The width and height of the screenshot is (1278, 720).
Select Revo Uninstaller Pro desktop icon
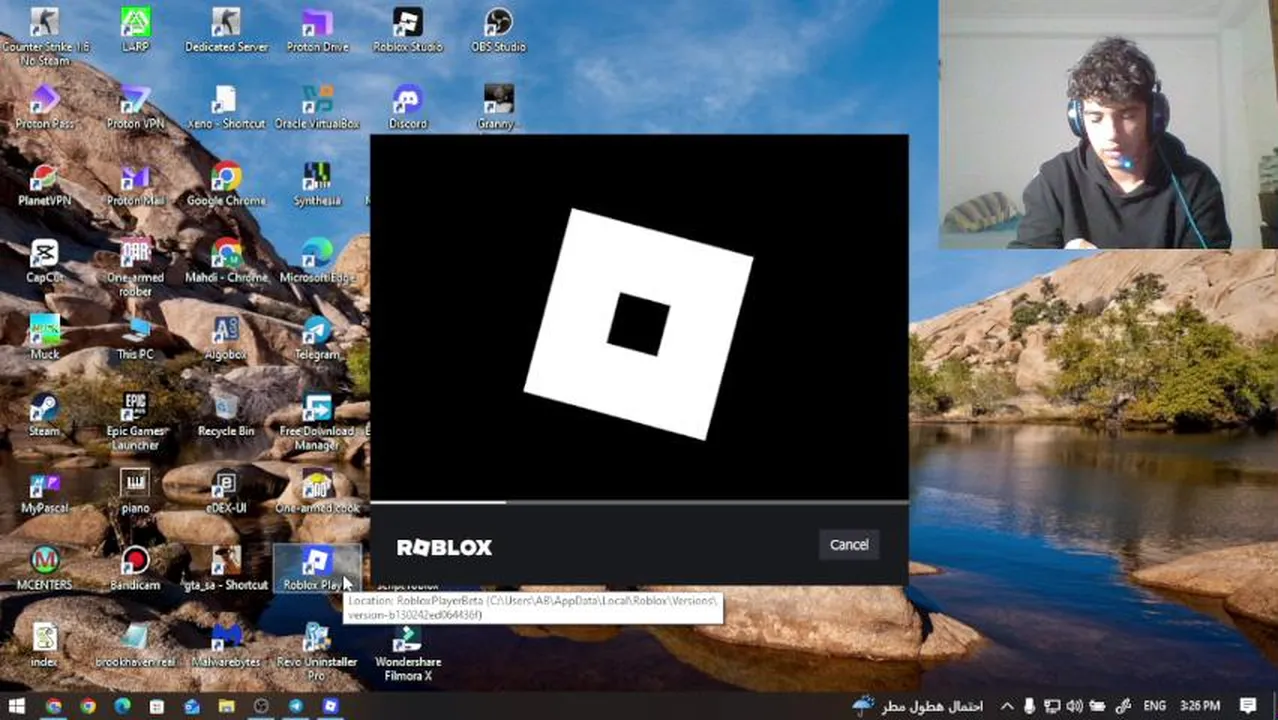click(x=317, y=652)
